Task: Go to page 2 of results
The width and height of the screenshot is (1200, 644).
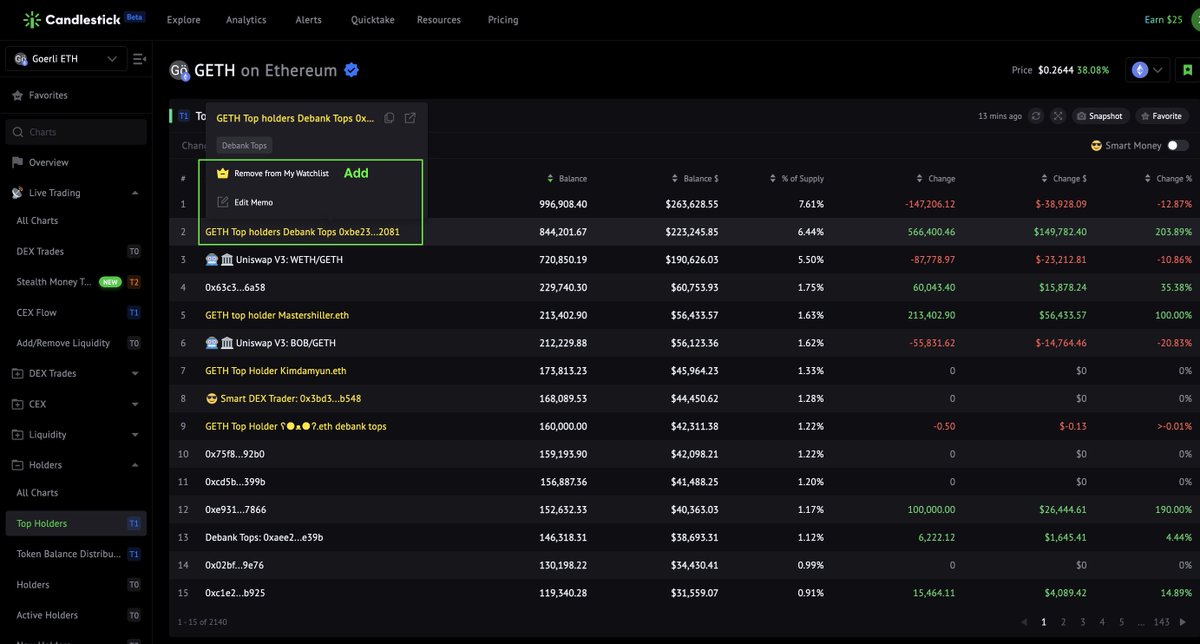Action: 1063,622
